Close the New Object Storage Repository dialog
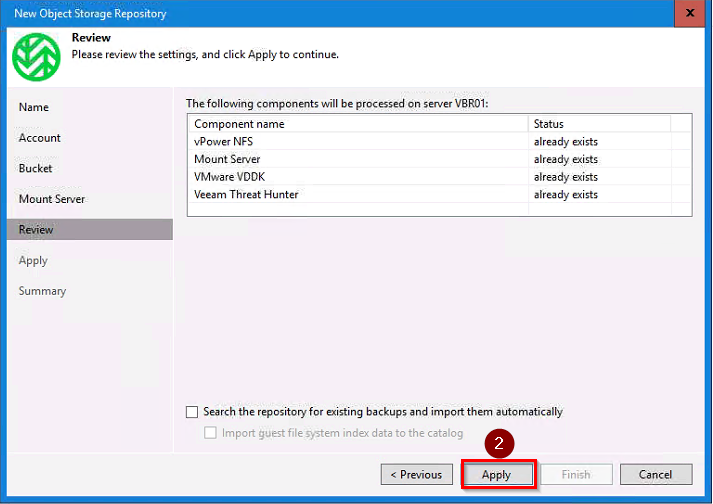The image size is (713, 504). coord(689,13)
